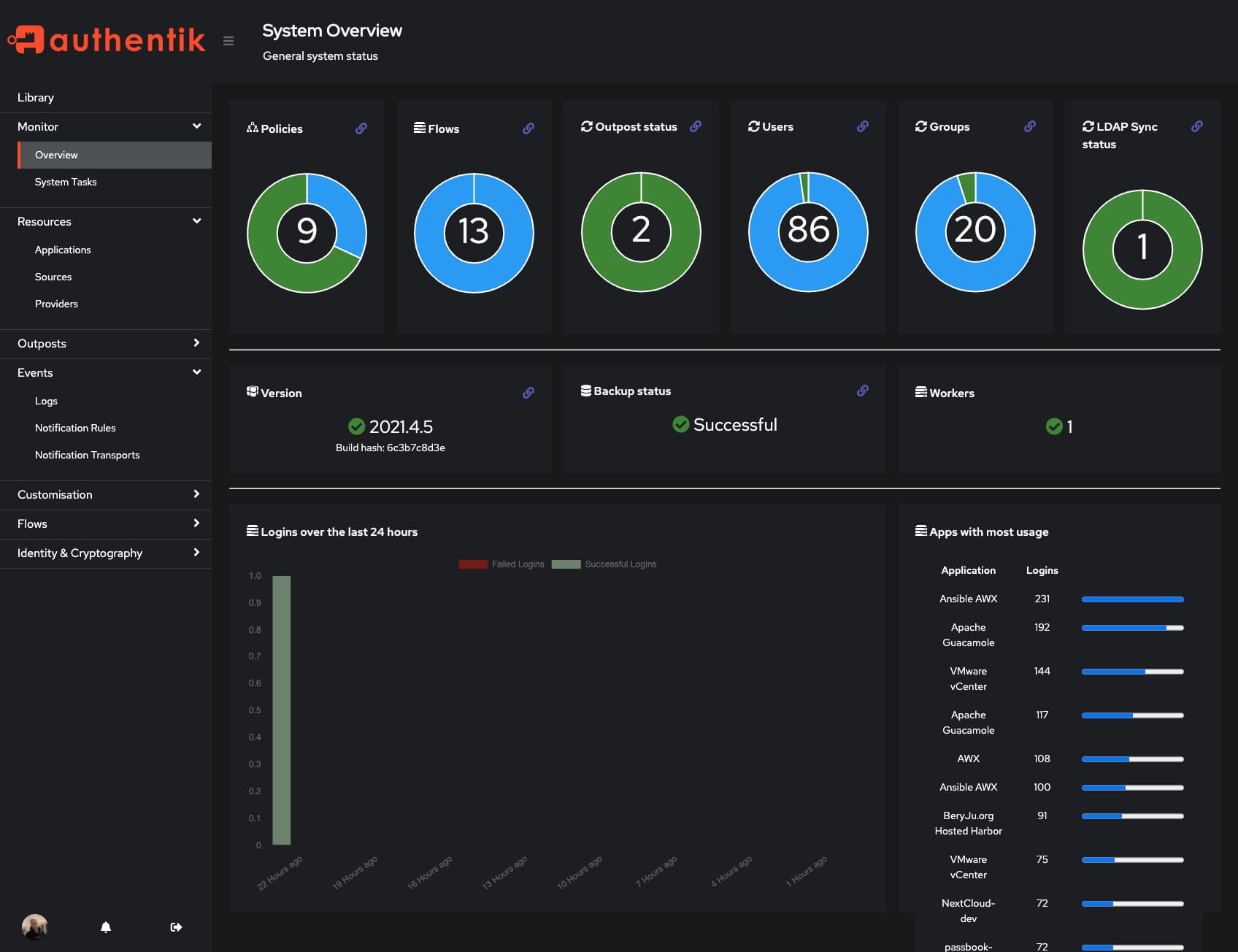The height and width of the screenshot is (952, 1238).
Task: Expand the Outposts section
Action: pyautogui.click(x=106, y=343)
